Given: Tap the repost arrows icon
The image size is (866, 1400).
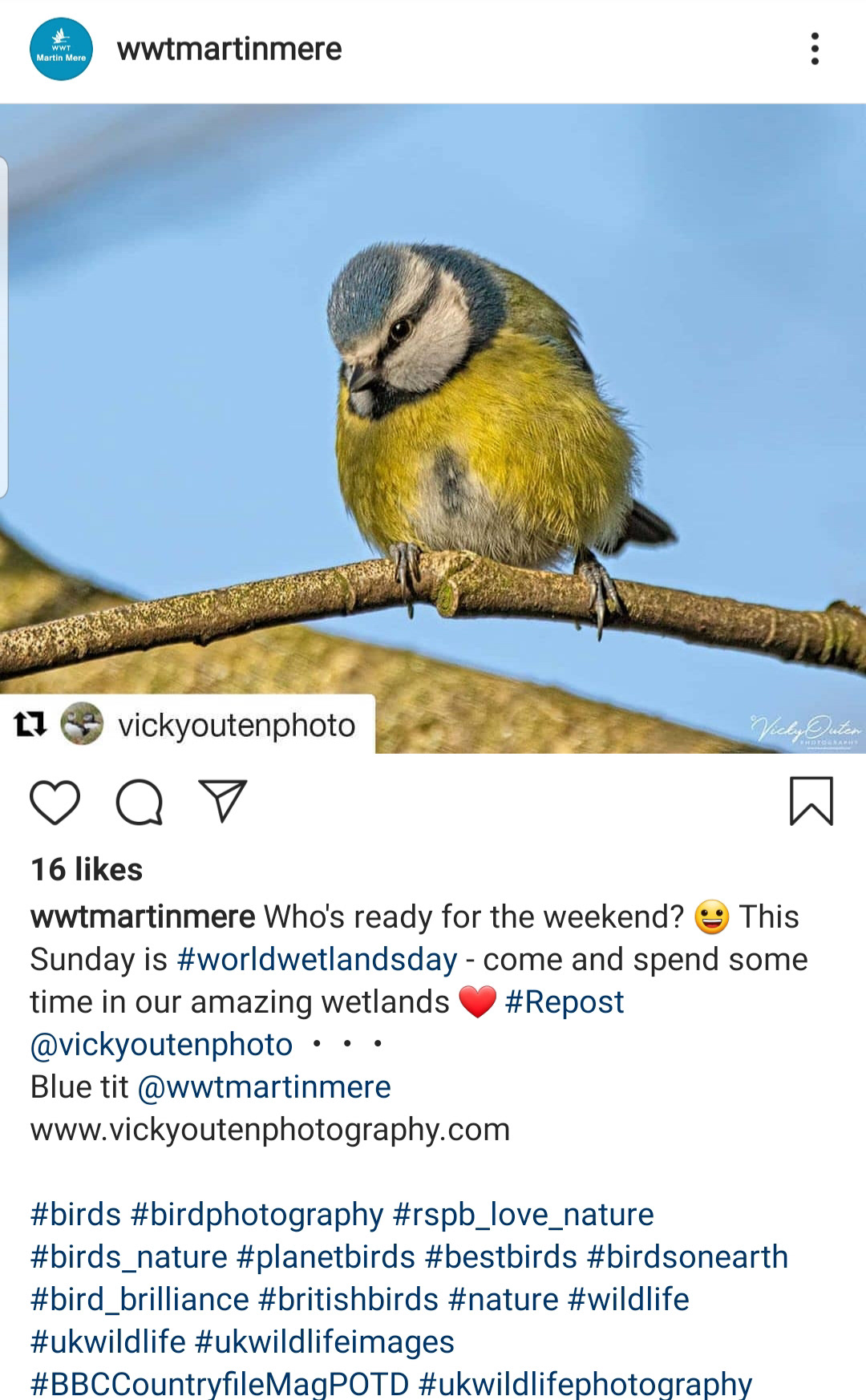Looking at the screenshot, I should (x=30, y=725).
